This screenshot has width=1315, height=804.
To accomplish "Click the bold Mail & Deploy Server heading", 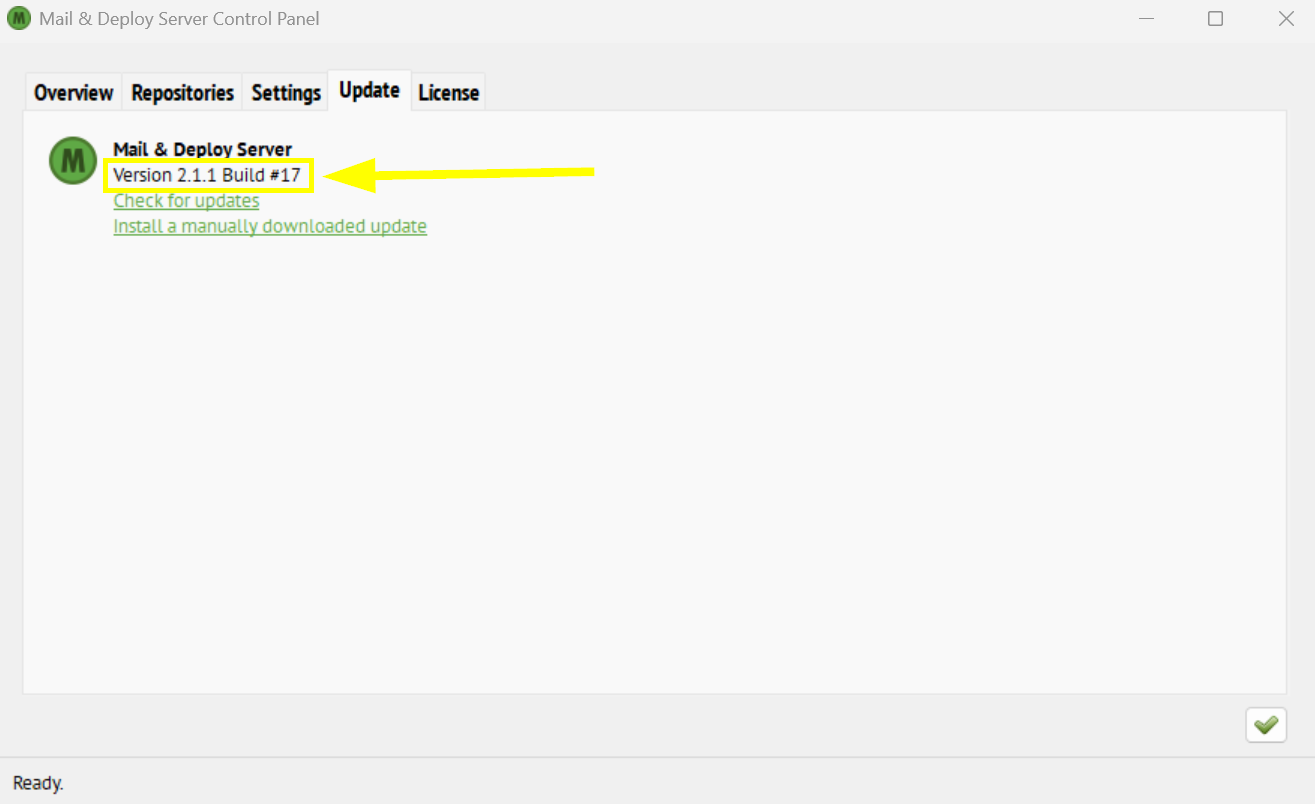I will 202,150.
